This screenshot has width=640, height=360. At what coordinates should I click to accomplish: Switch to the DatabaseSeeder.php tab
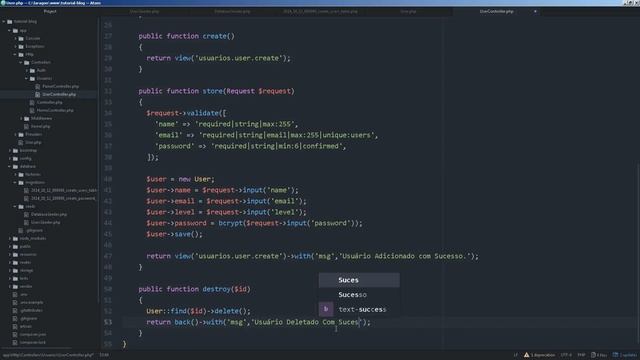tap(232, 11)
